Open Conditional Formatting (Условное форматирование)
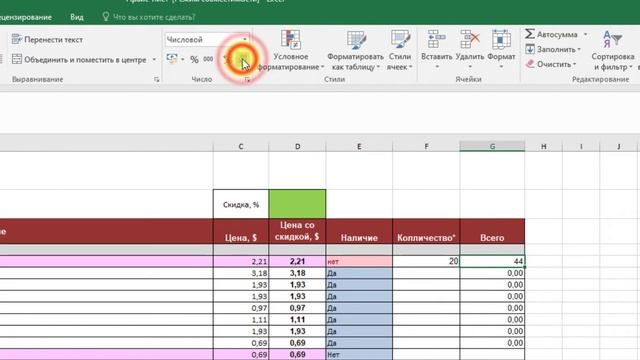This screenshot has width=640, height=360. click(x=291, y=51)
